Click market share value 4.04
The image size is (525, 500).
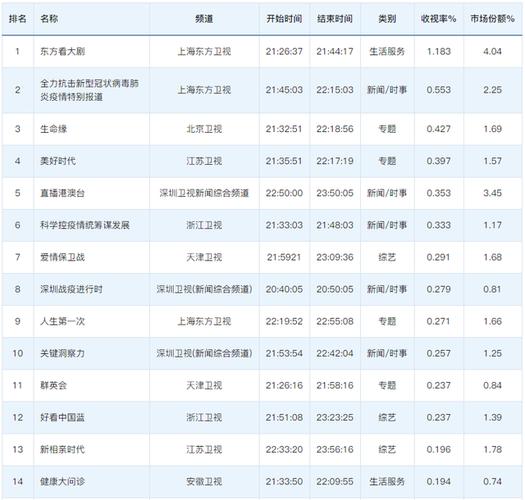[493, 51]
